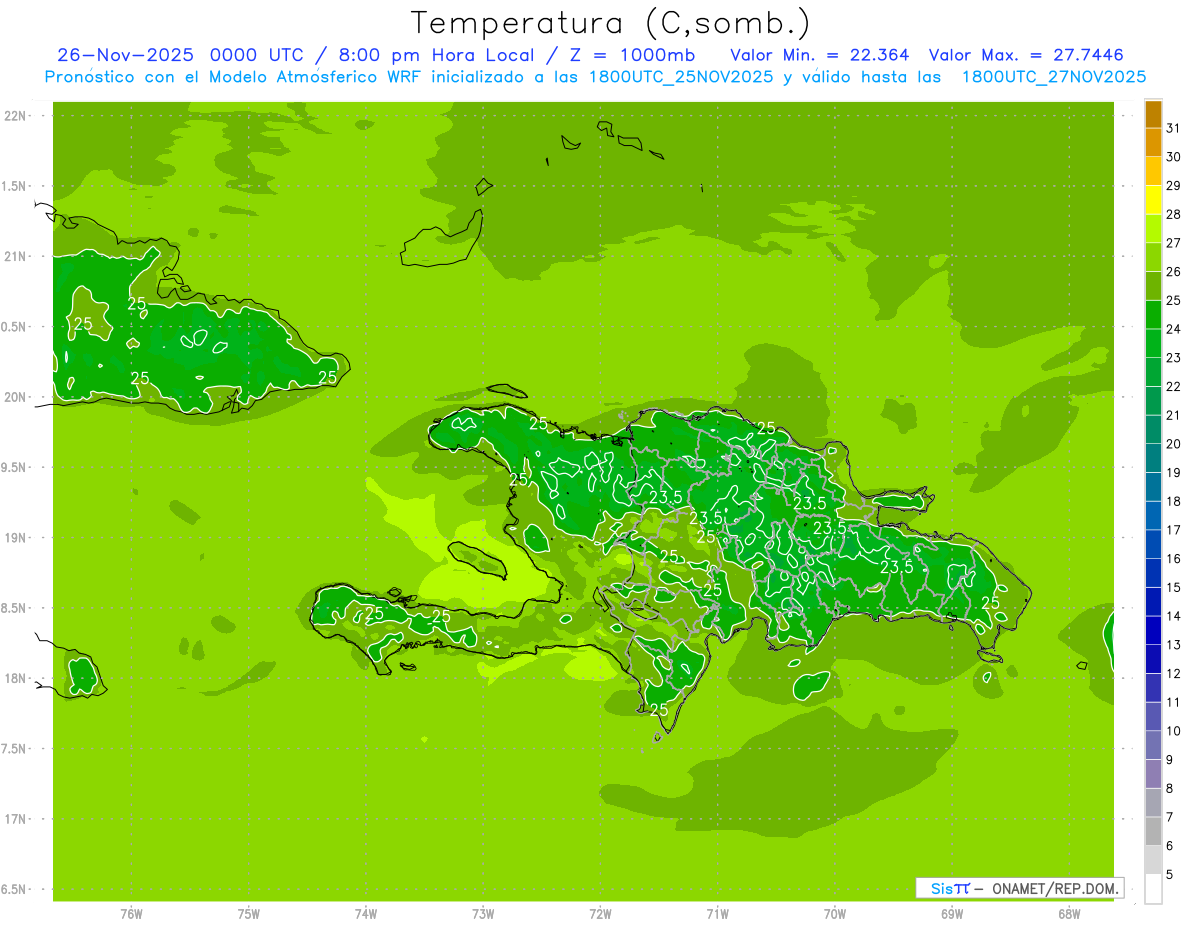Click the 'Valor Min. = 22.364' readout
Image resolution: width=1200 pixels, height=927 pixels.
pyautogui.click(x=820, y=55)
